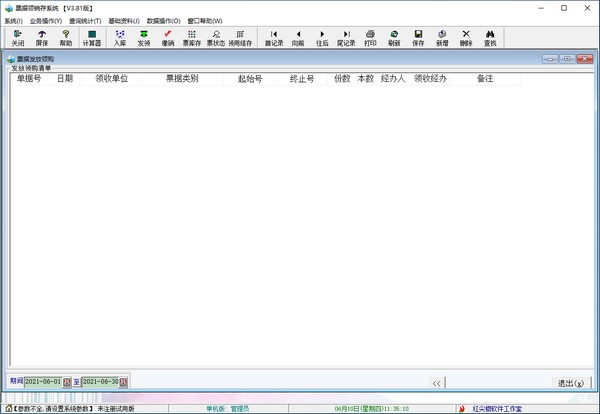Click the 保存 save icon
This screenshot has width=600, height=414.
click(x=418, y=38)
